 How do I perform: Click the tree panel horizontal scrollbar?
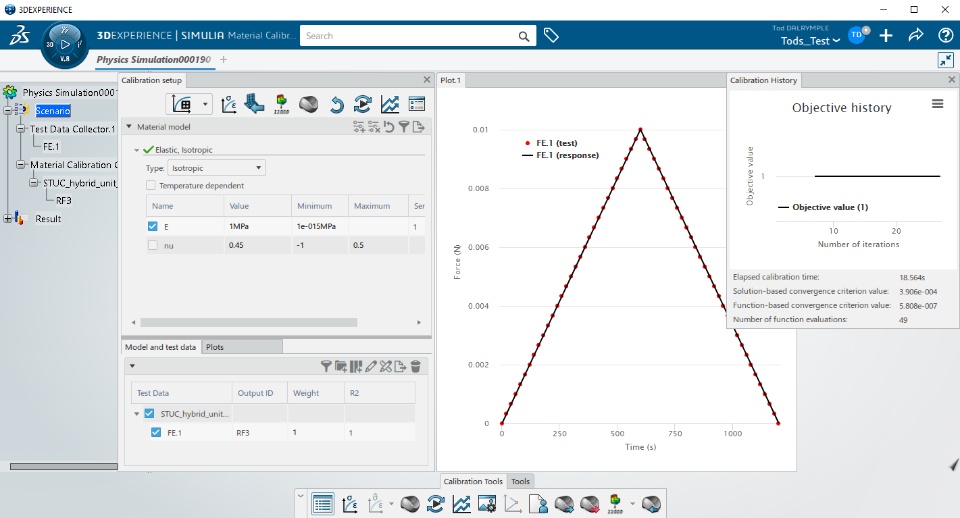(x=64, y=467)
